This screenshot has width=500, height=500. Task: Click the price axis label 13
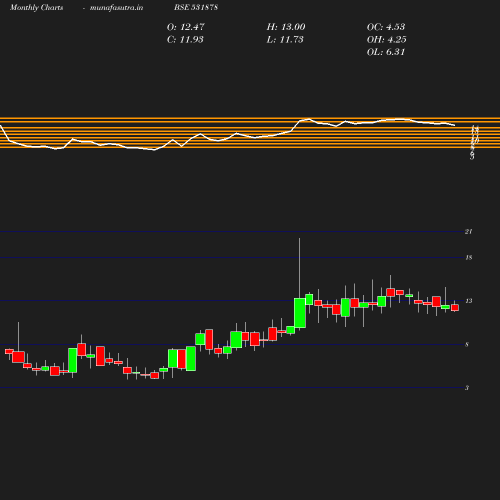469,301
